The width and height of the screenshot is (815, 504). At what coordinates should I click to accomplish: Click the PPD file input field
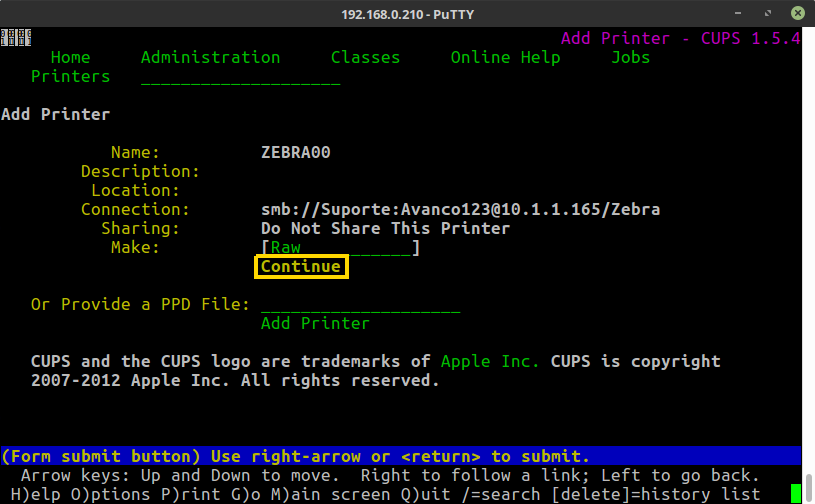pos(360,304)
